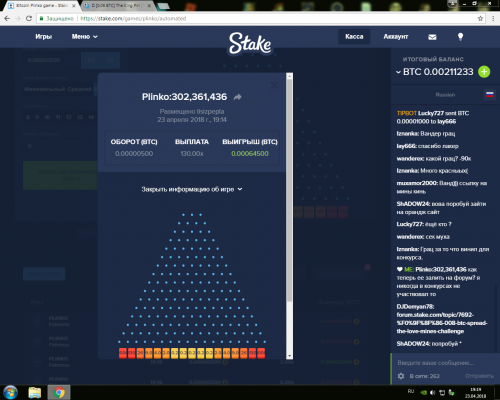
Task: Click the leftmost red payout bucket
Action: [123, 353]
